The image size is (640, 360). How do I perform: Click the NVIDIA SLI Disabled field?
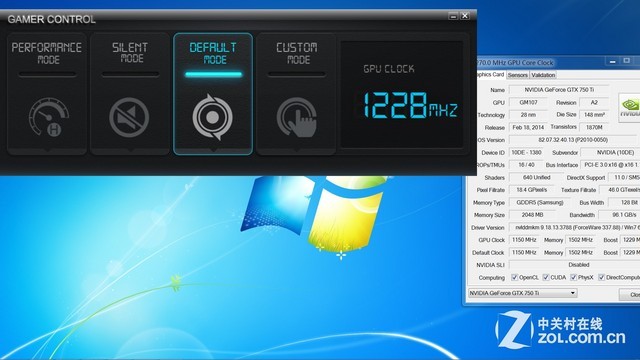point(574,265)
